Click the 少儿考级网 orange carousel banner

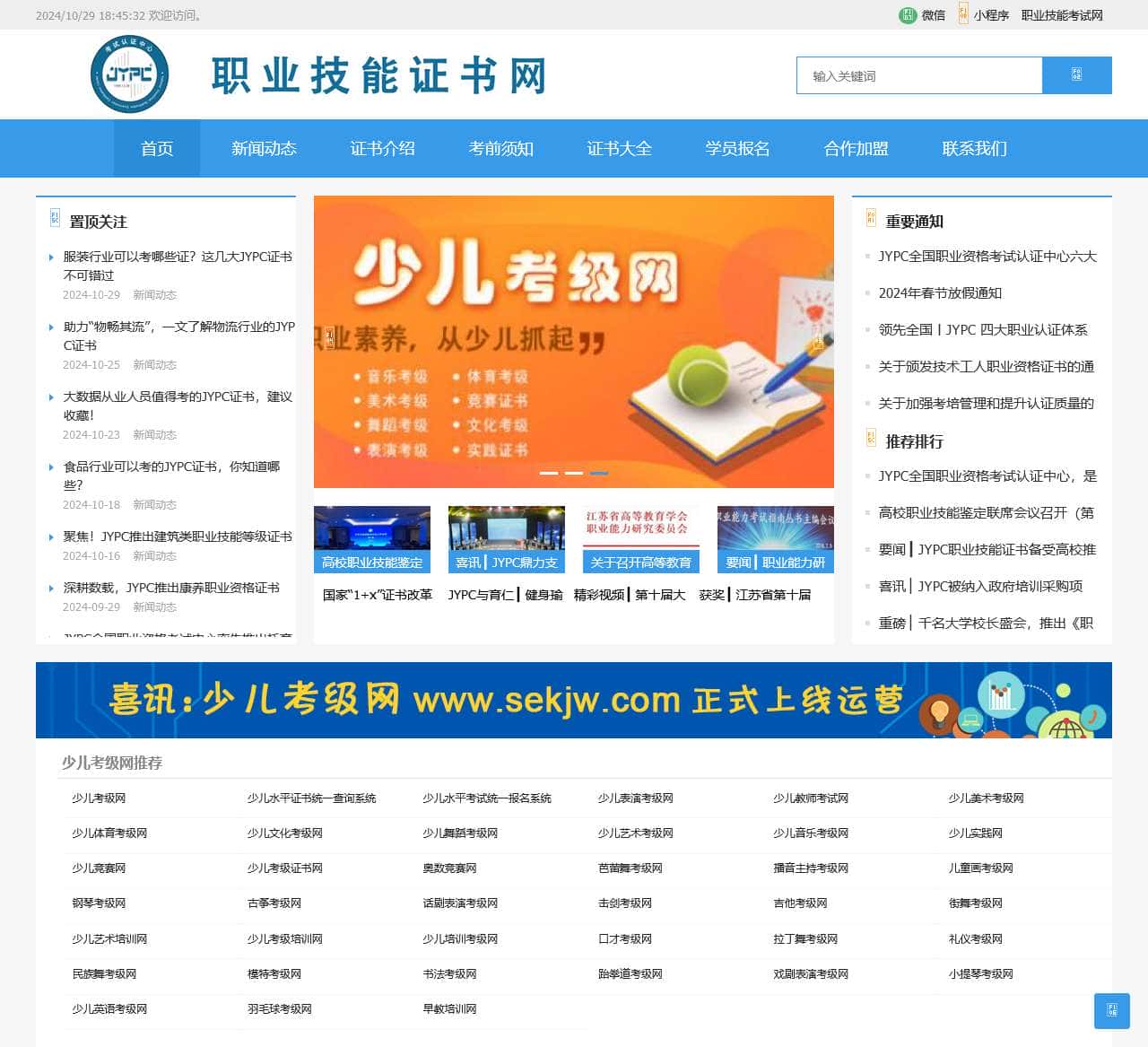[574, 342]
